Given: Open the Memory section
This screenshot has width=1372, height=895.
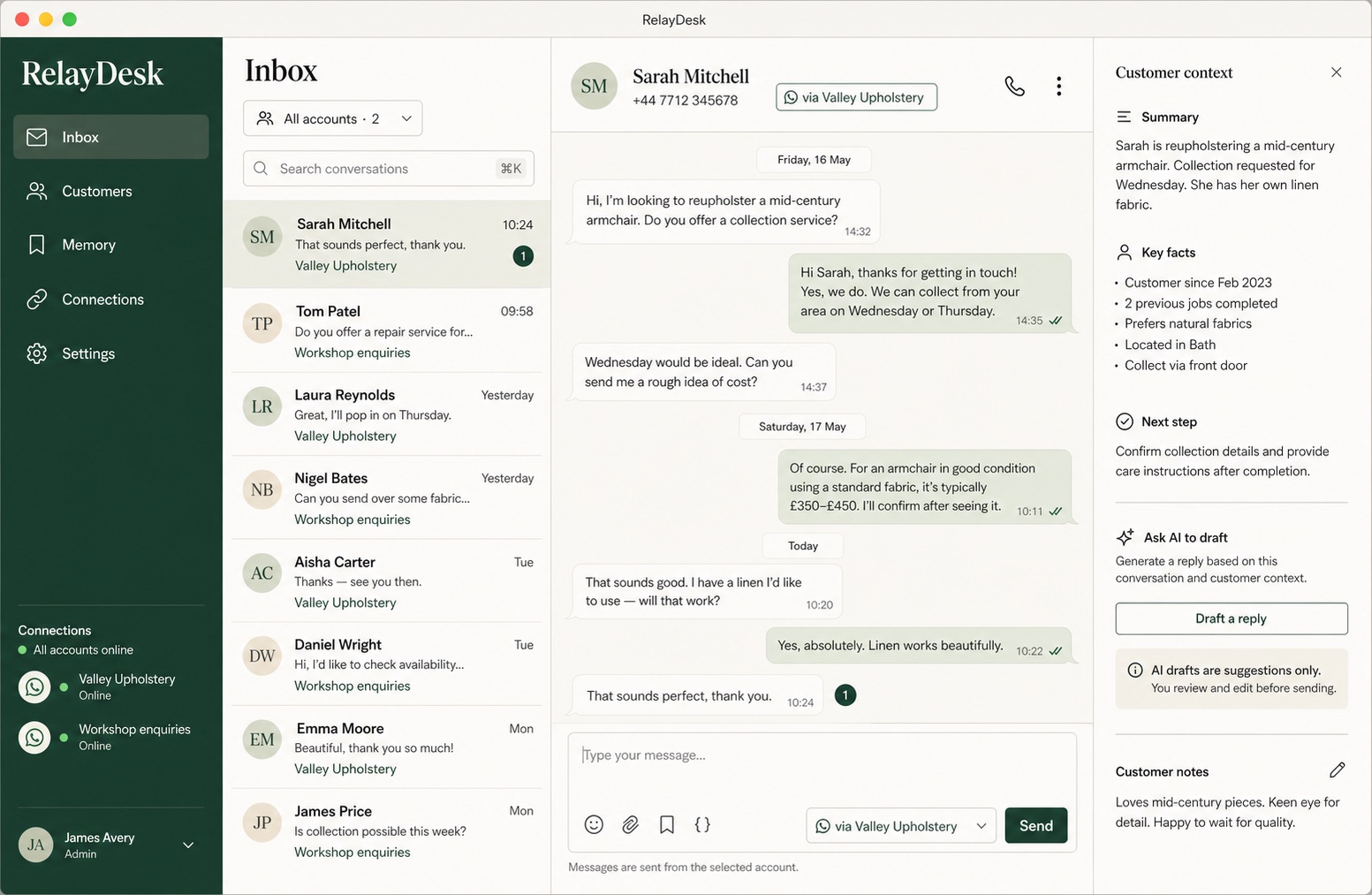Looking at the screenshot, I should pyautogui.click(x=111, y=245).
